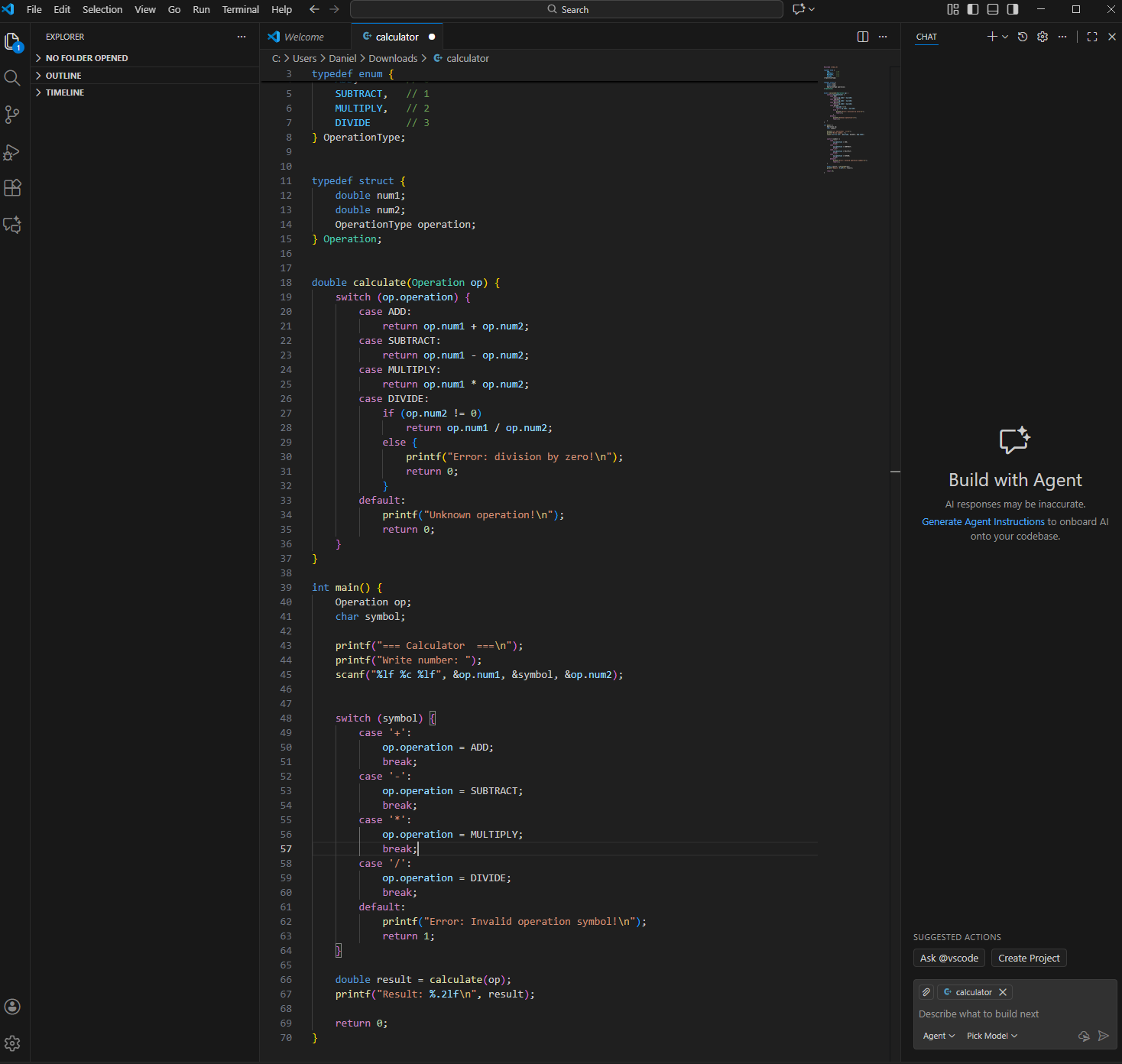Open the Explorer view in activity bar
The width and height of the screenshot is (1122, 1064).
12,41
